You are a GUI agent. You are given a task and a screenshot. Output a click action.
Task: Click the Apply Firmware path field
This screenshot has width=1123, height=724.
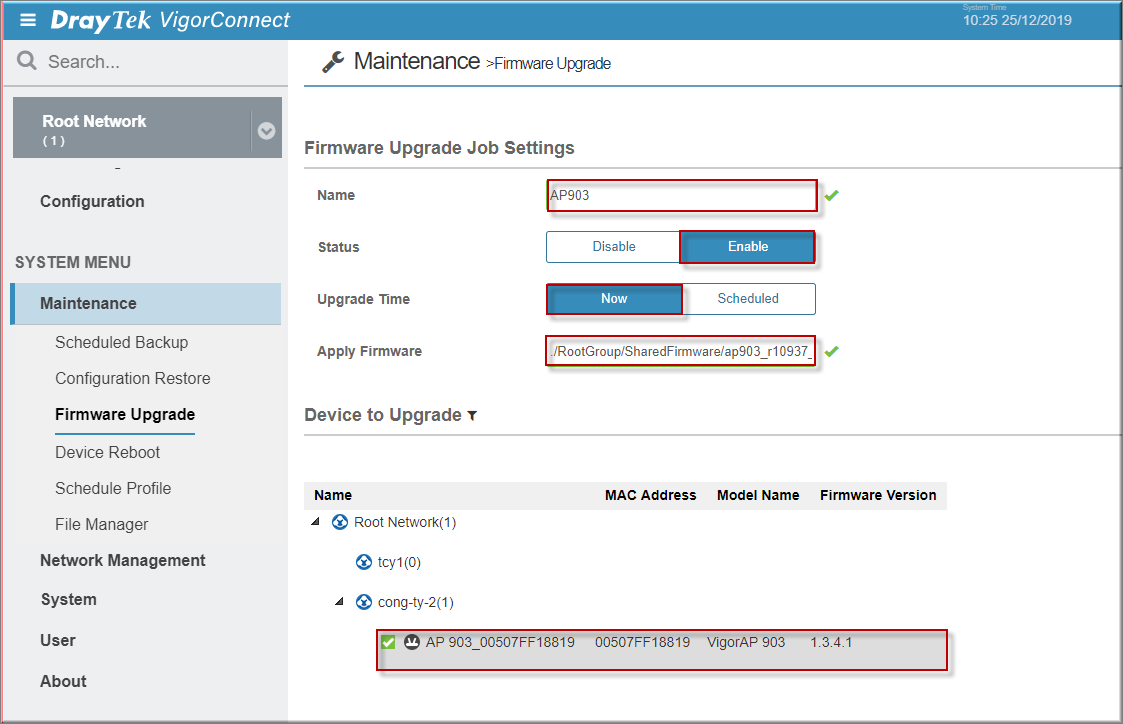(680, 351)
